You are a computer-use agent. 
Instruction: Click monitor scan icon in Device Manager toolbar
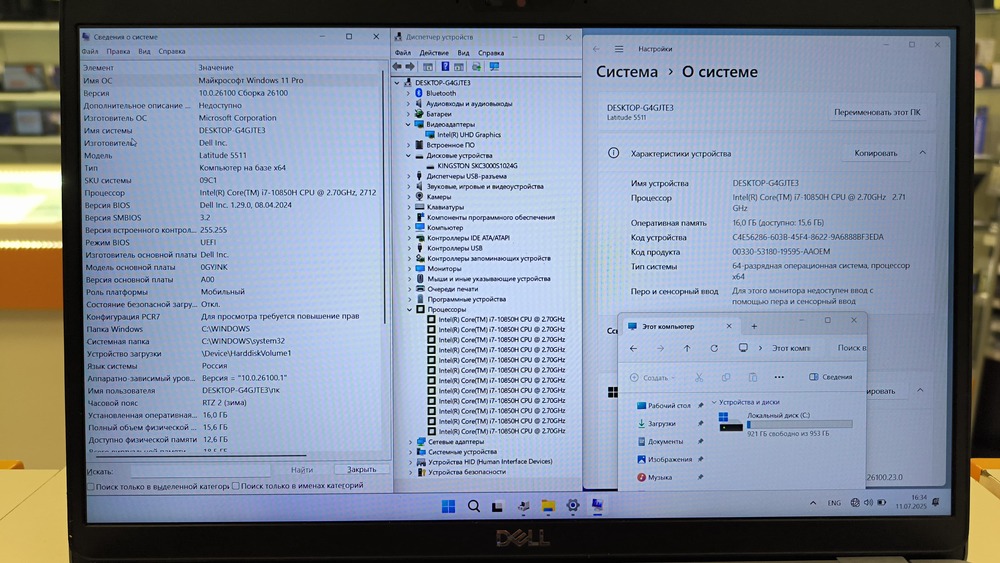pyautogui.click(x=494, y=66)
